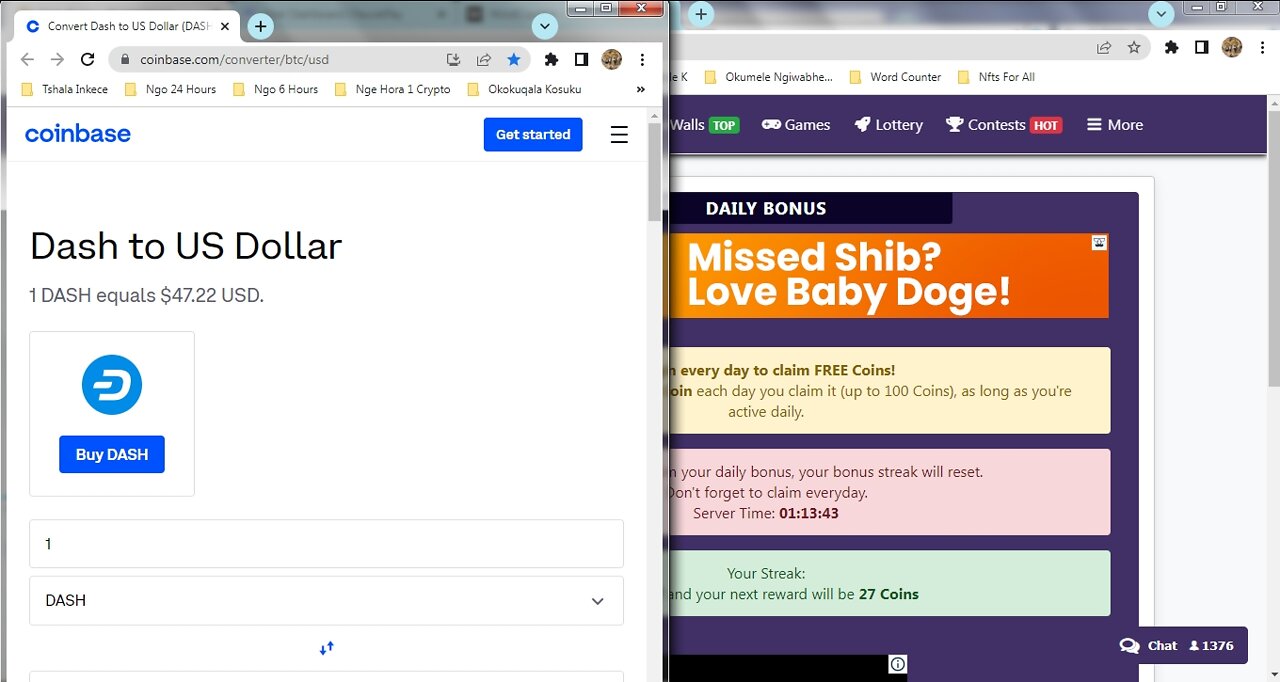Reload the Coinbase converter page

pos(87,60)
